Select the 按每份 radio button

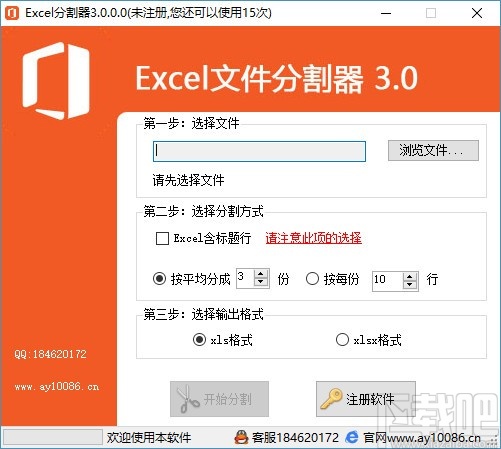(312, 279)
